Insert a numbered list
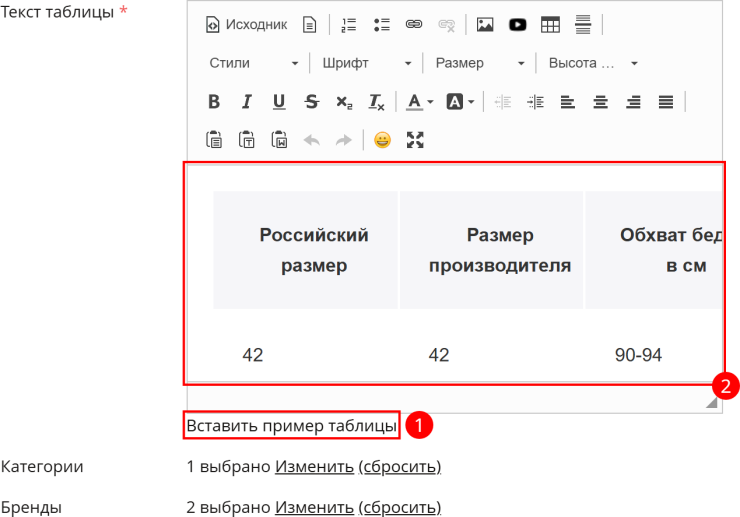The image size is (740, 517). pyautogui.click(x=349, y=25)
